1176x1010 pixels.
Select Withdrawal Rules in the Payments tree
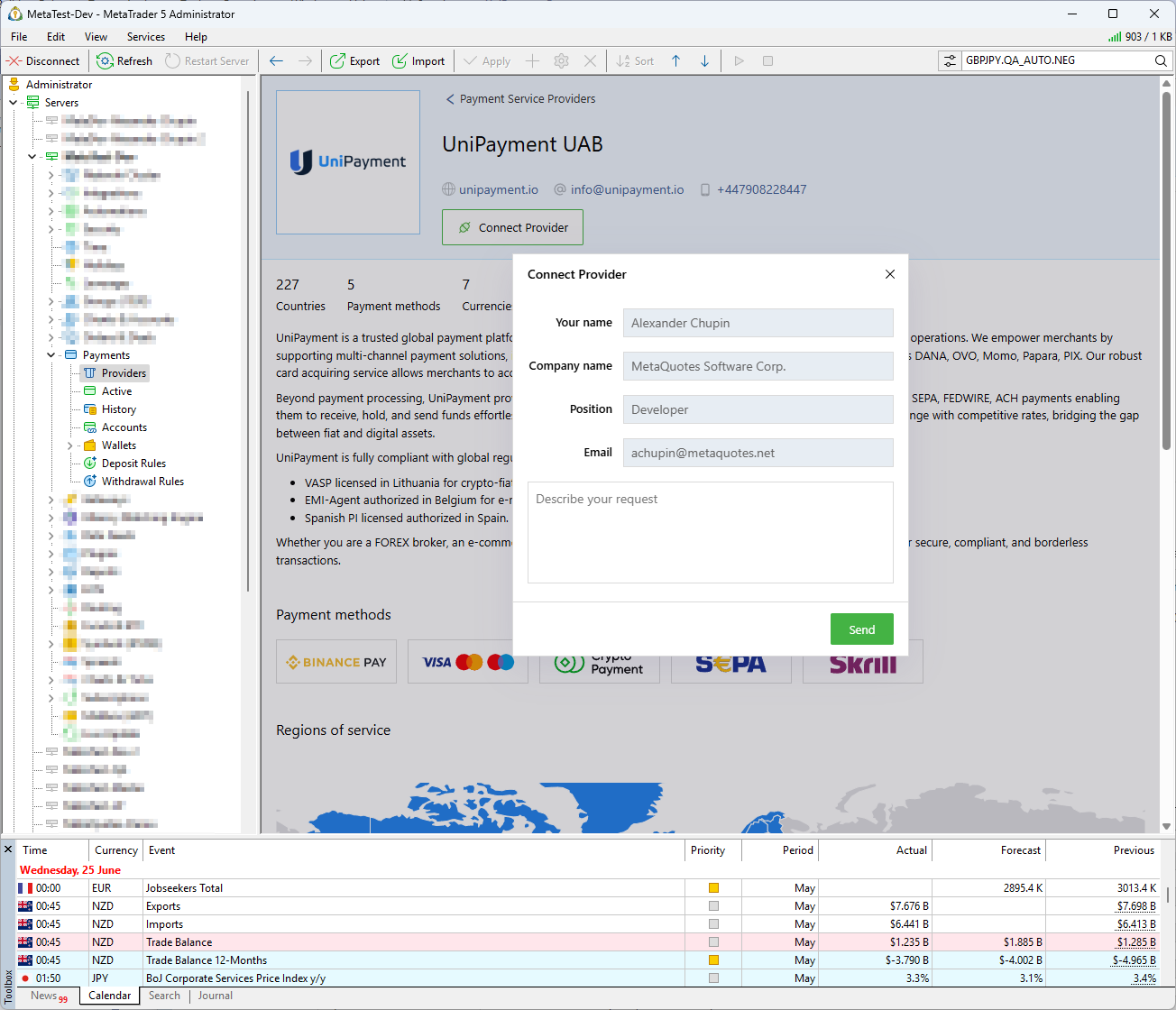(138, 481)
